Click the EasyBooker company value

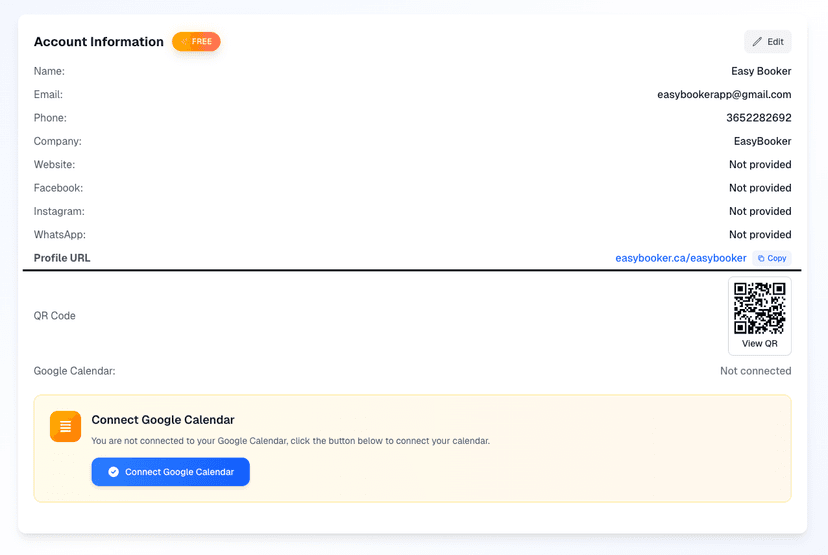click(762, 141)
